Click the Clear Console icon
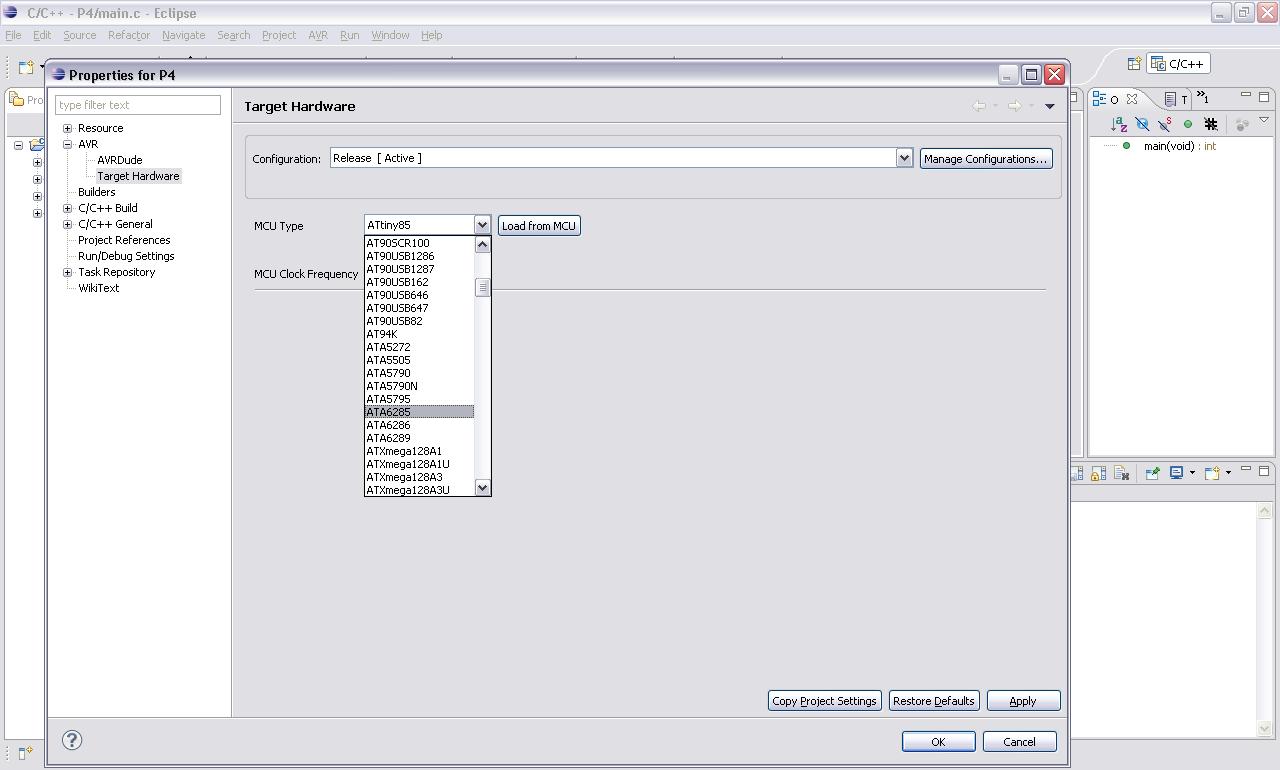Image resolution: width=1280 pixels, height=770 pixels. click(1120, 473)
